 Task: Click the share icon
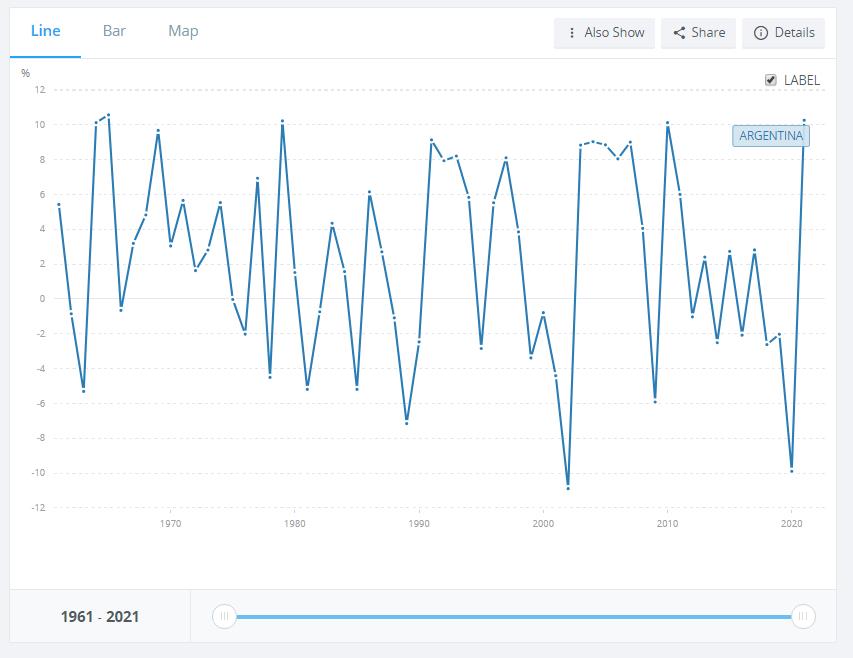point(680,33)
